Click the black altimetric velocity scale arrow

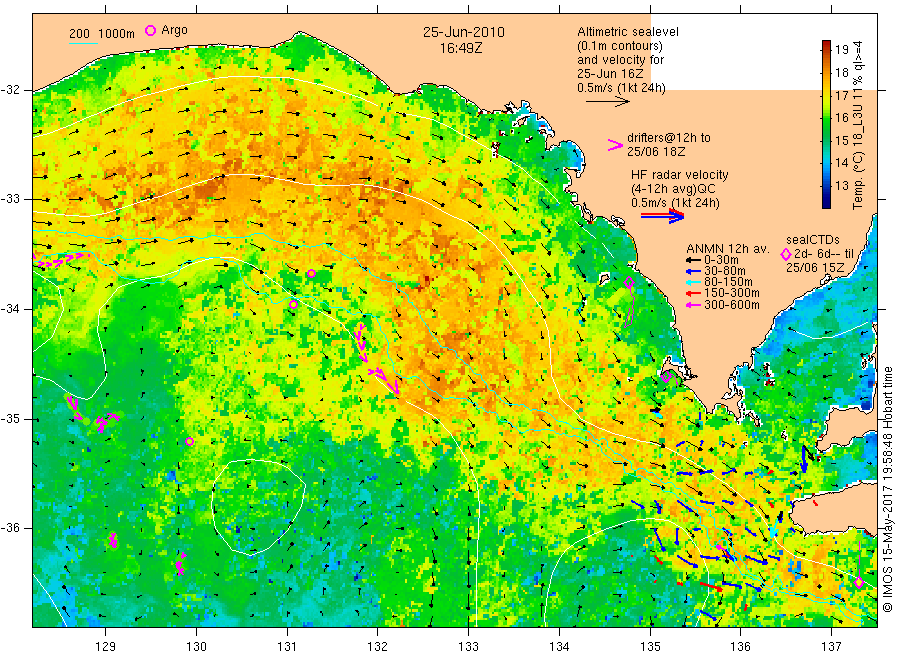coord(607,102)
